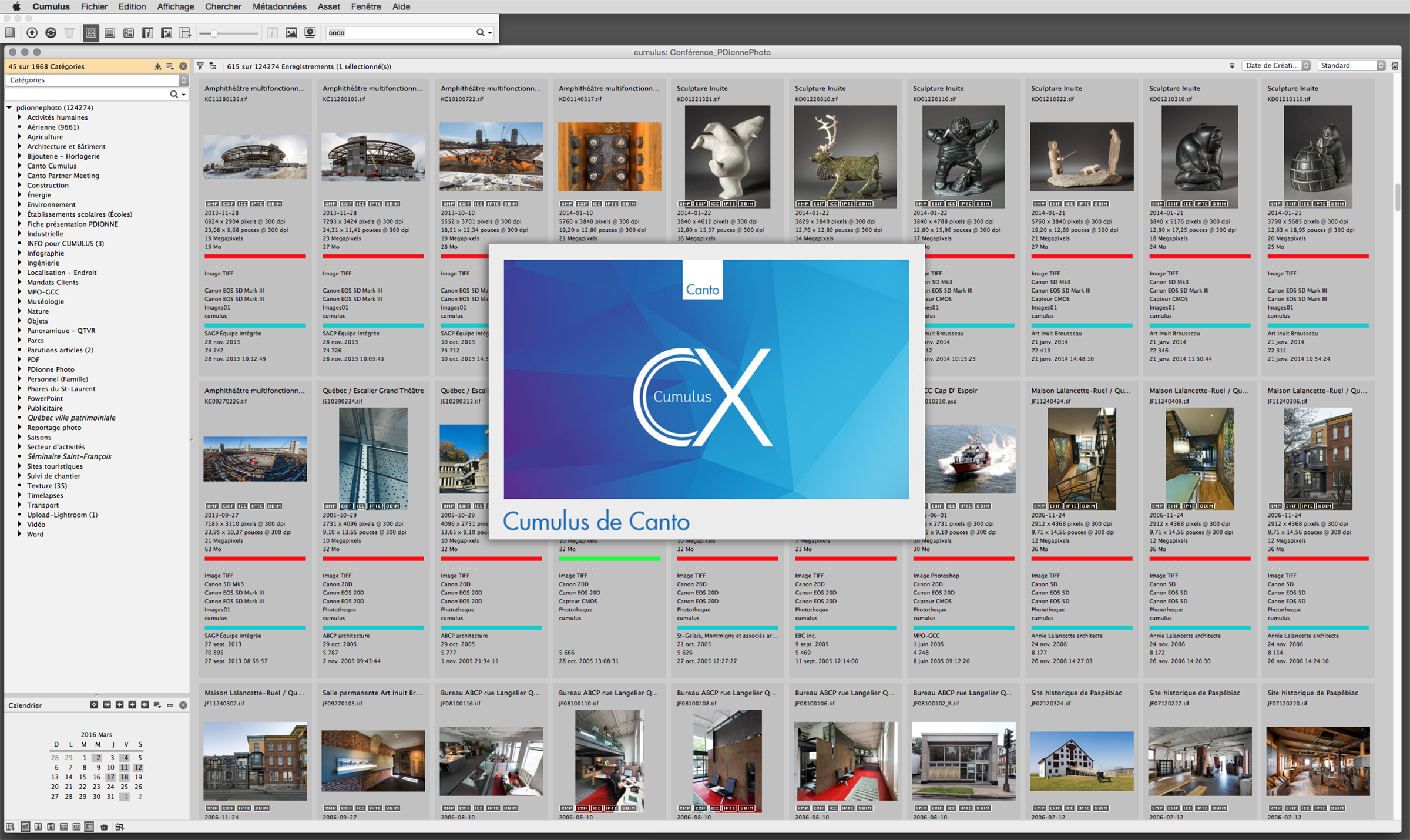Click the basket icon in bottom status bar
The width and height of the screenshot is (1410, 840).
click(105, 827)
